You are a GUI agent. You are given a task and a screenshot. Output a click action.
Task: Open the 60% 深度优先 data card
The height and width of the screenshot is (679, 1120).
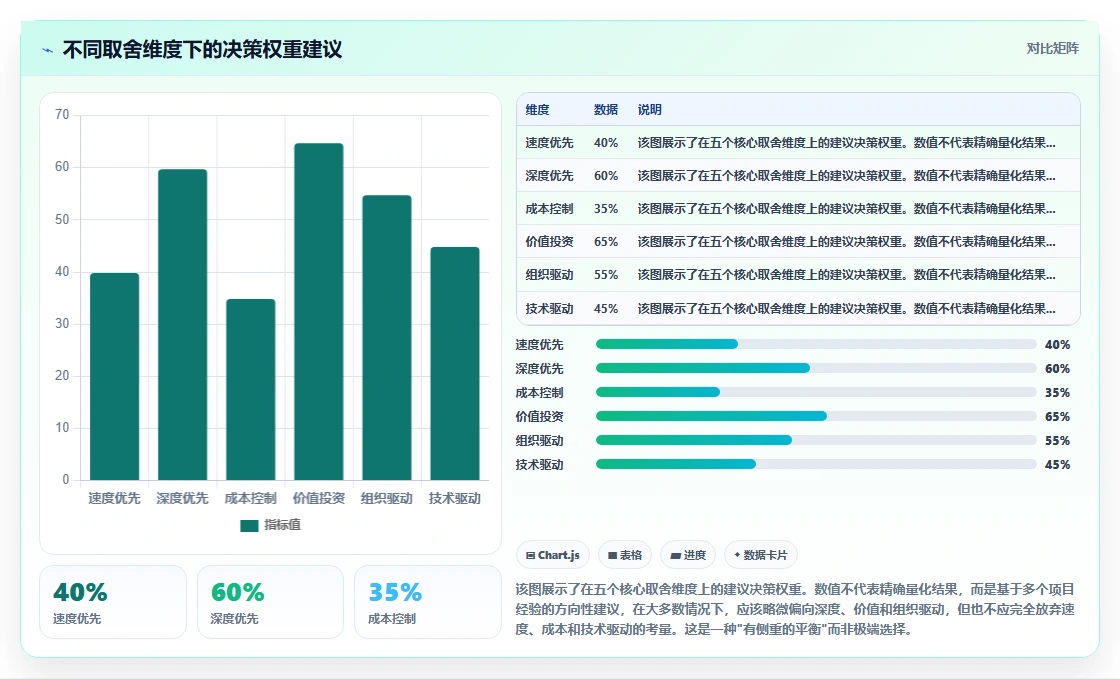coord(270,602)
